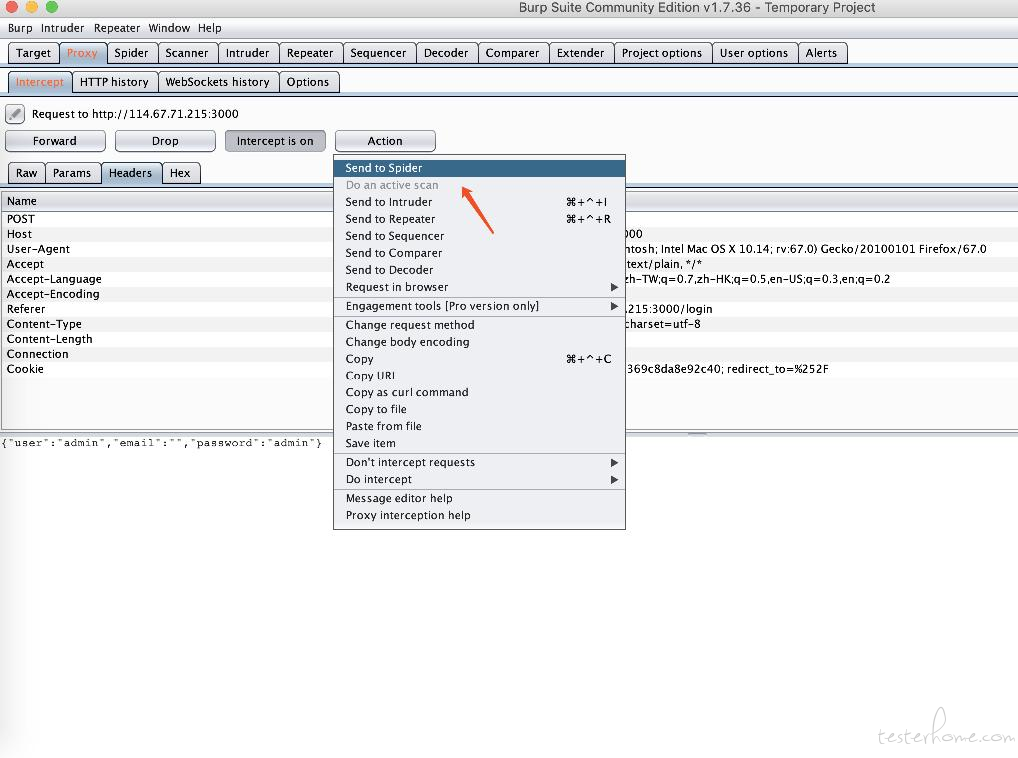Open the User options tab
This screenshot has width=1018, height=758.
coord(754,53)
